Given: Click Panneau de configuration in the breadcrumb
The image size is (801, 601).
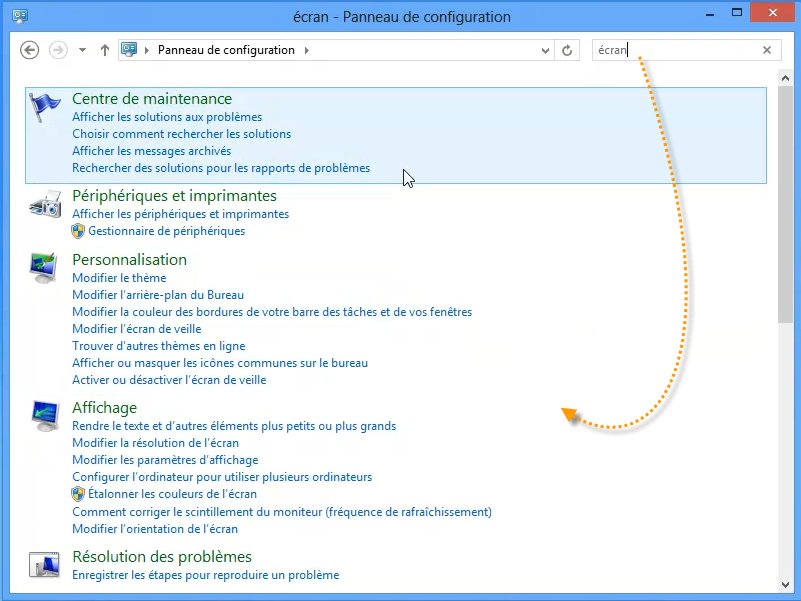Looking at the screenshot, I should (226, 50).
